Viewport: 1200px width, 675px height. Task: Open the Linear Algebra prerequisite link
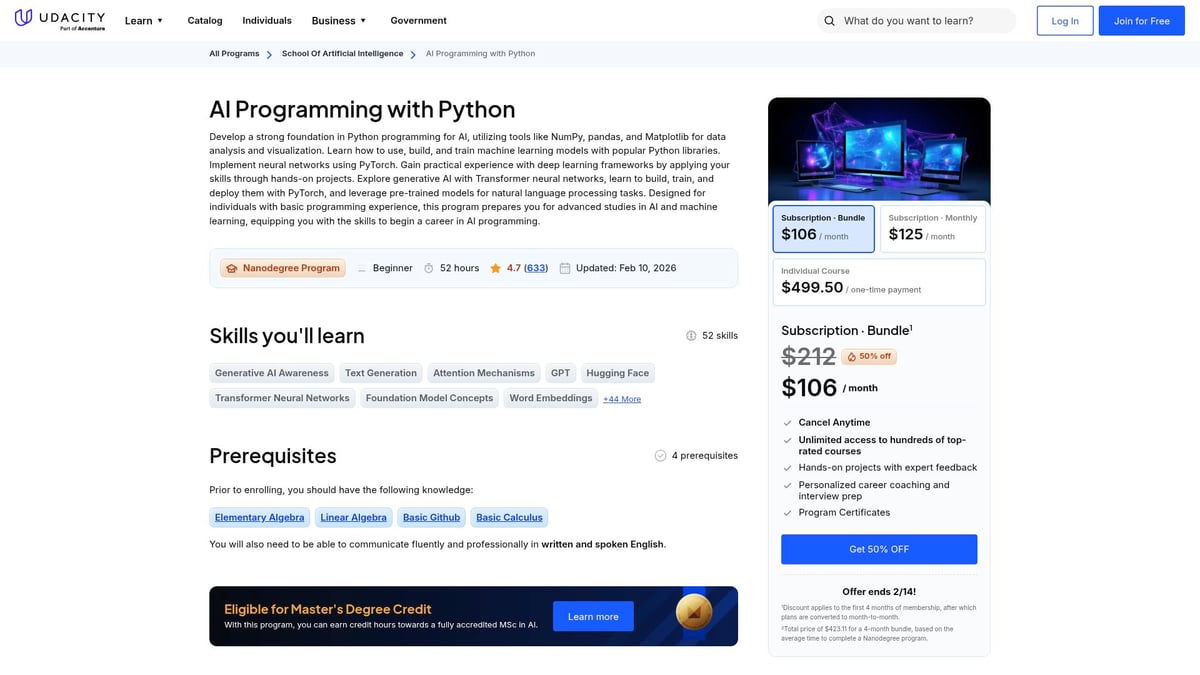tap(354, 517)
